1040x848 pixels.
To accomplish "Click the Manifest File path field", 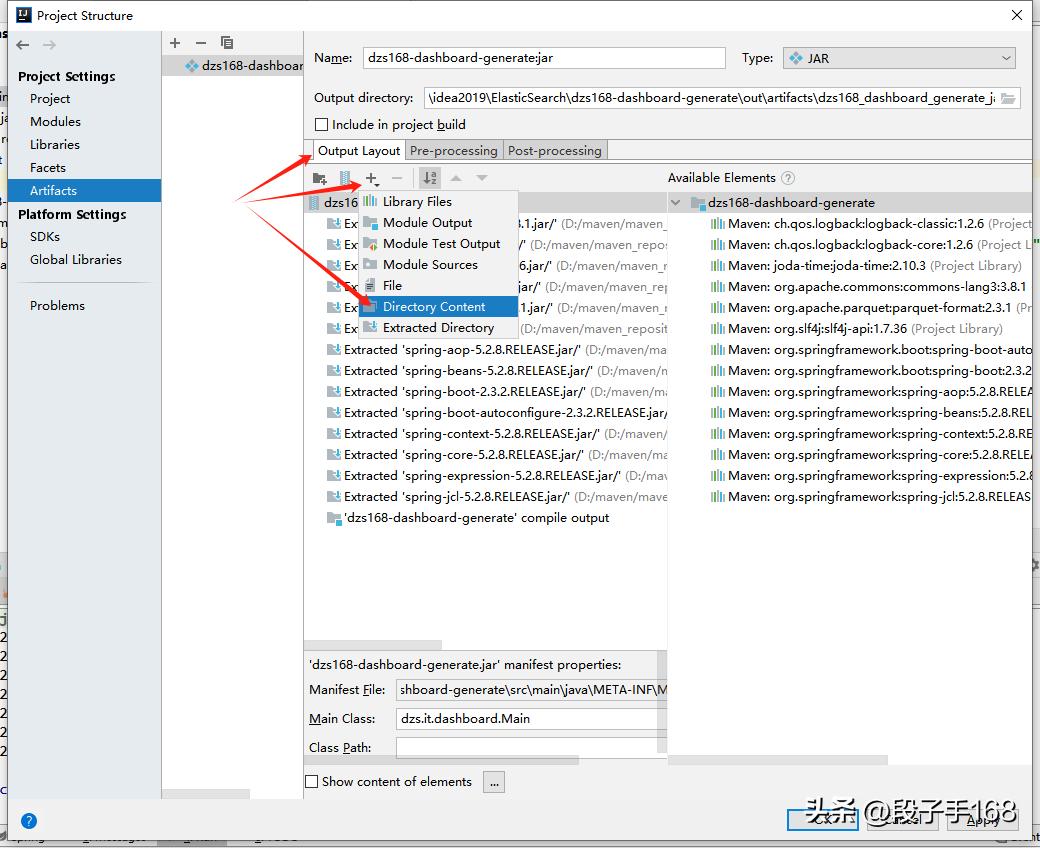I will click(x=531, y=690).
